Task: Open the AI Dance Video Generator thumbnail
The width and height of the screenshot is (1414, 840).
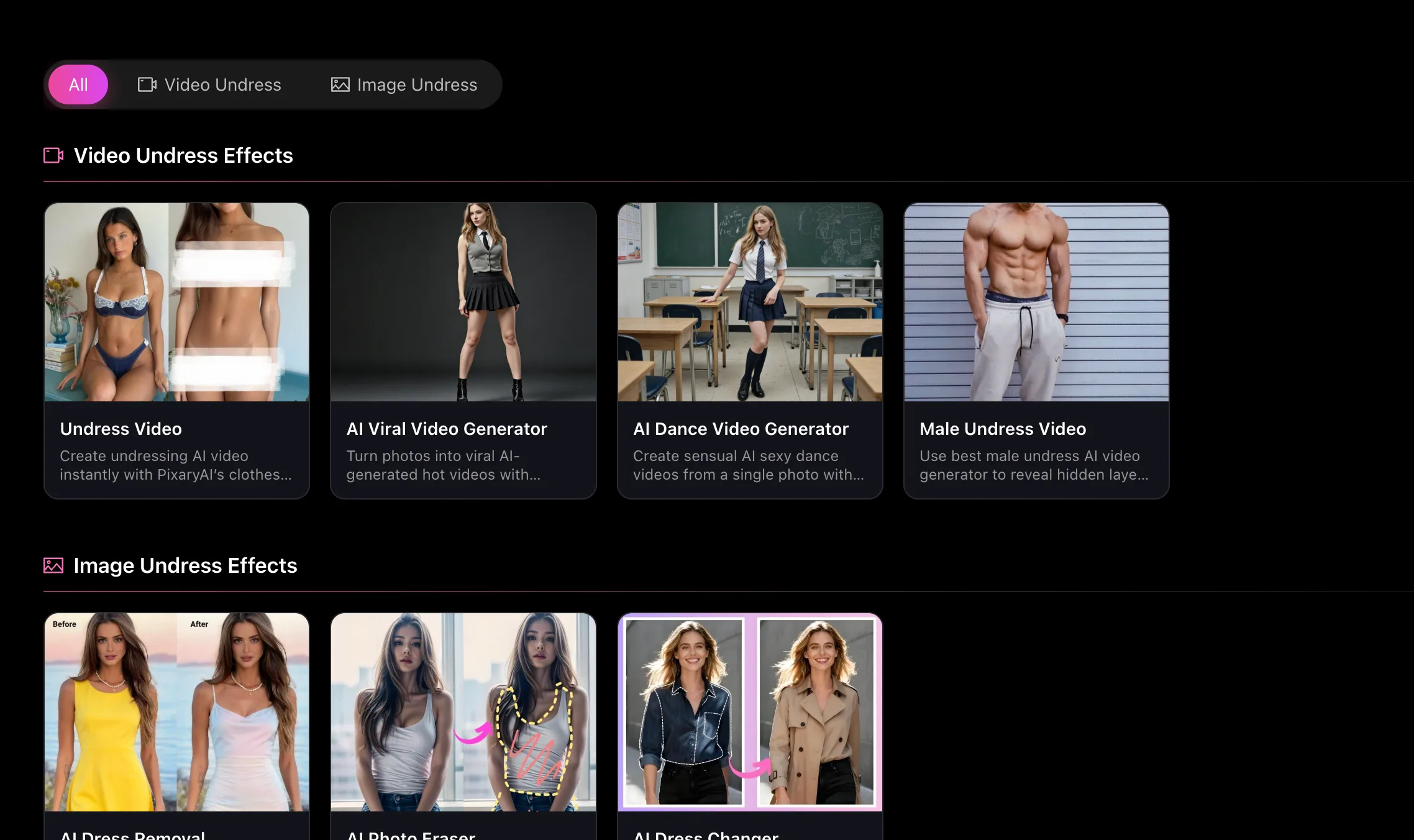Action: pos(750,302)
